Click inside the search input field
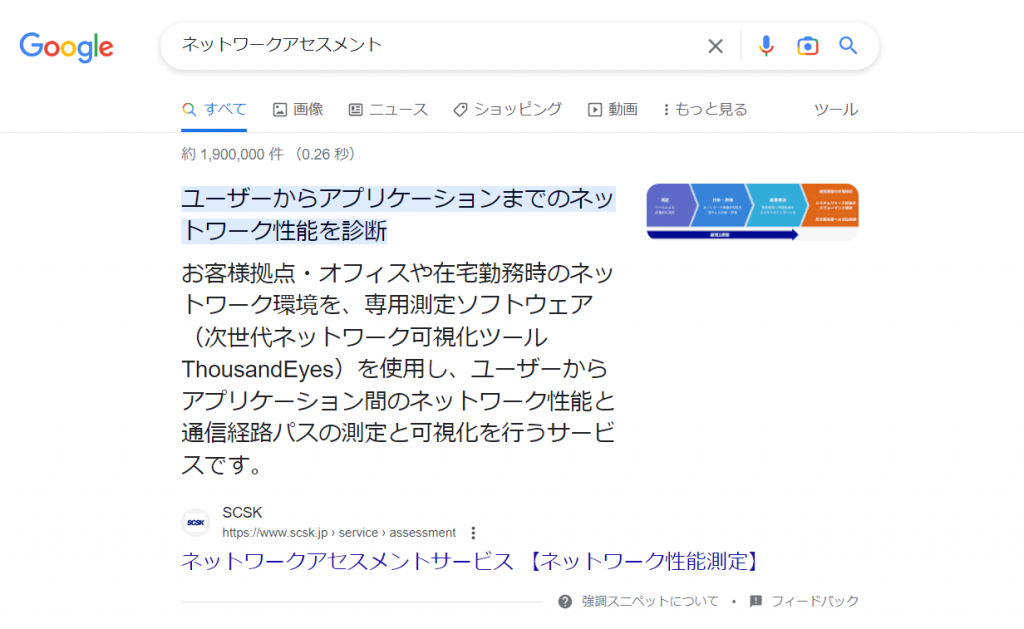Screen dimensions: 1024x629 point(400,45)
